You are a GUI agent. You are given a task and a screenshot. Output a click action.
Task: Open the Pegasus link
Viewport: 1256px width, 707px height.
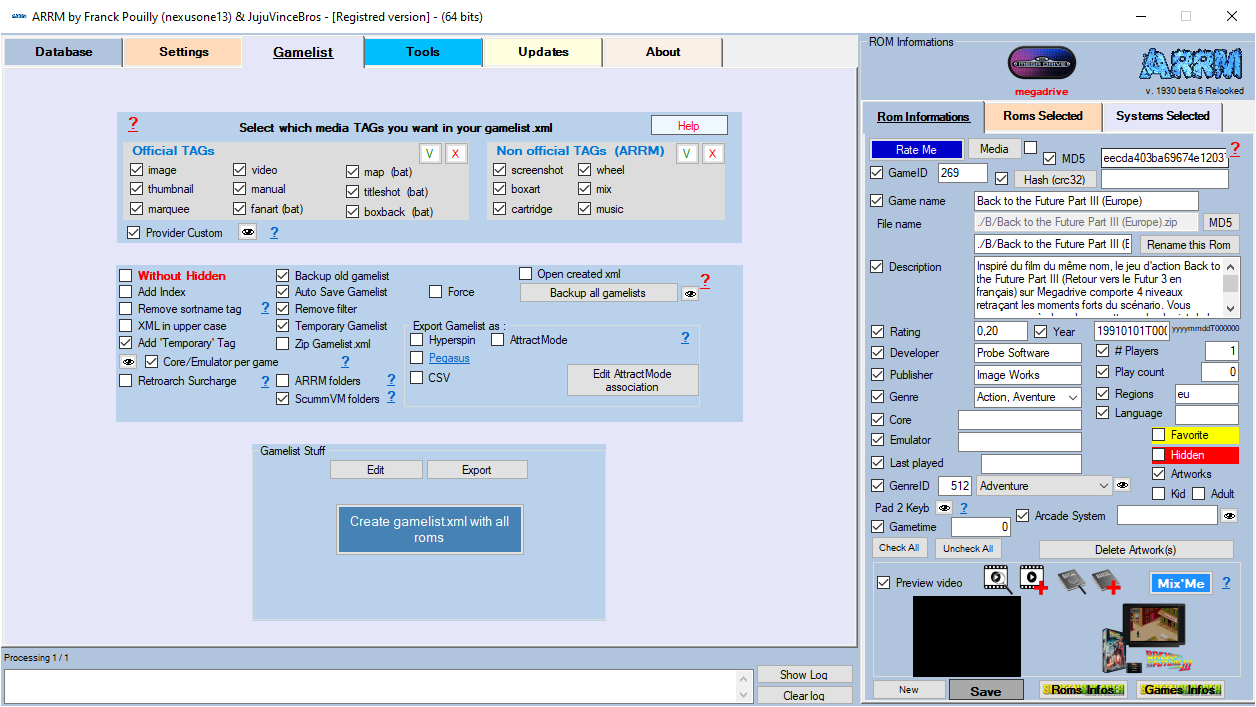[449, 358]
